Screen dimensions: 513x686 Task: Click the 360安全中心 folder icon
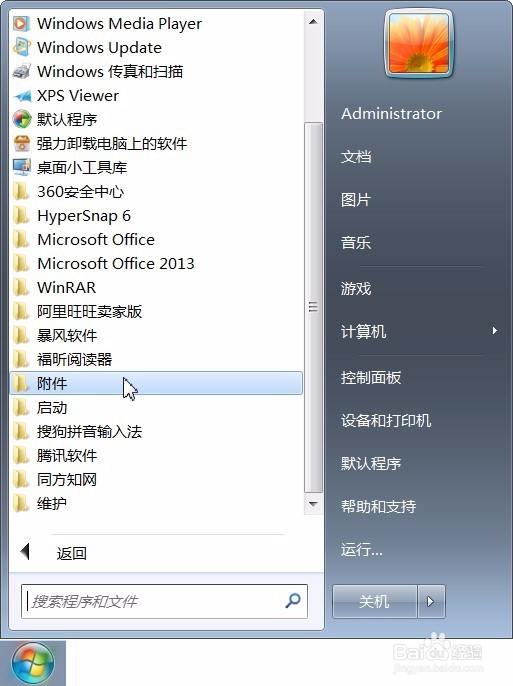pos(21,192)
